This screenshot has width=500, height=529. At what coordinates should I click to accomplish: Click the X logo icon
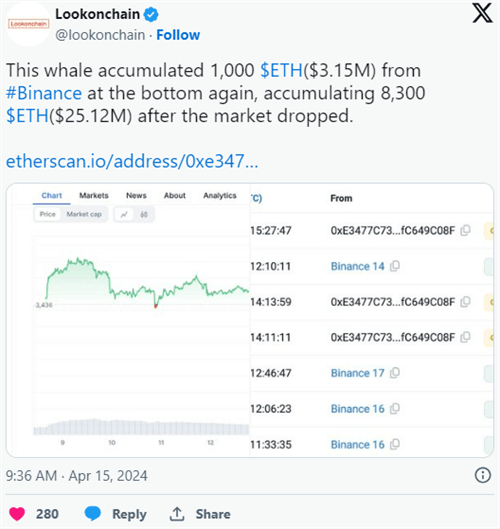pos(482,13)
